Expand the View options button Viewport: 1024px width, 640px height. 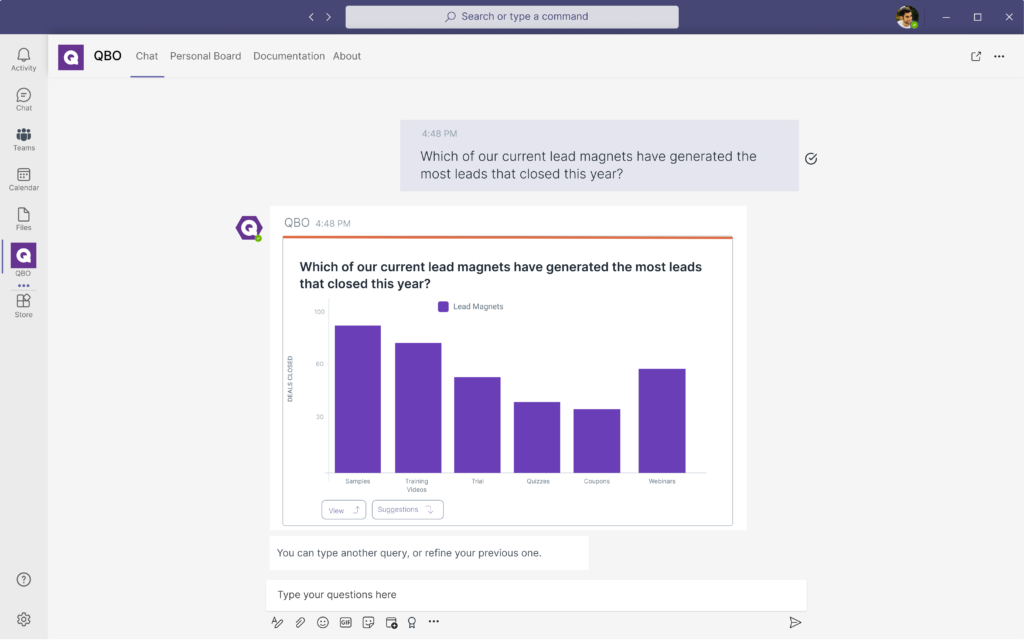pyautogui.click(x=343, y=510)
